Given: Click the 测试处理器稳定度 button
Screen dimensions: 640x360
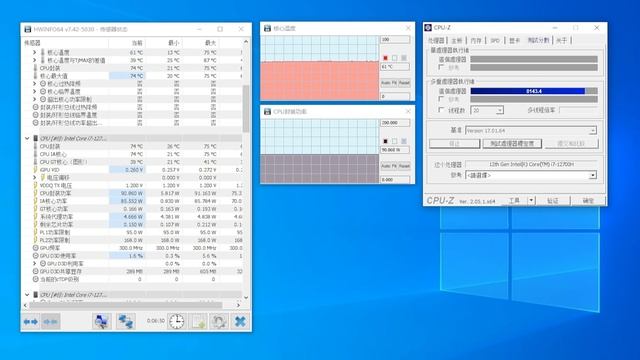Looking at the screenshot, I should [512, 144].
